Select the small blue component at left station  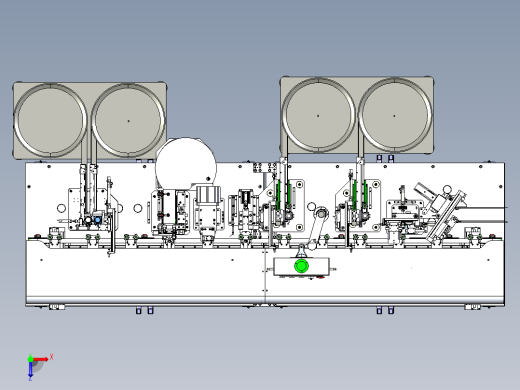(98, 219)
